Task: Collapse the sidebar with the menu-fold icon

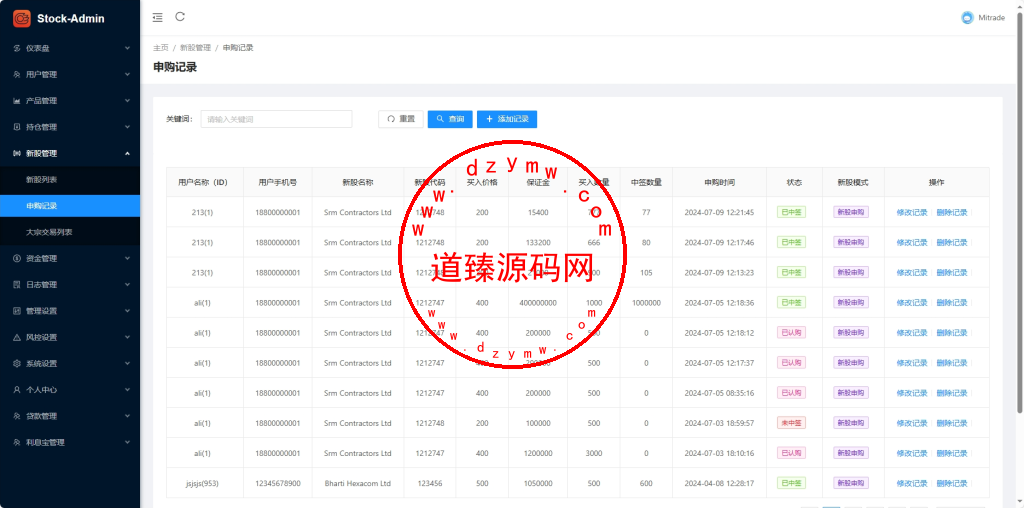Action: pyautogui.click(x=157, y=18)
